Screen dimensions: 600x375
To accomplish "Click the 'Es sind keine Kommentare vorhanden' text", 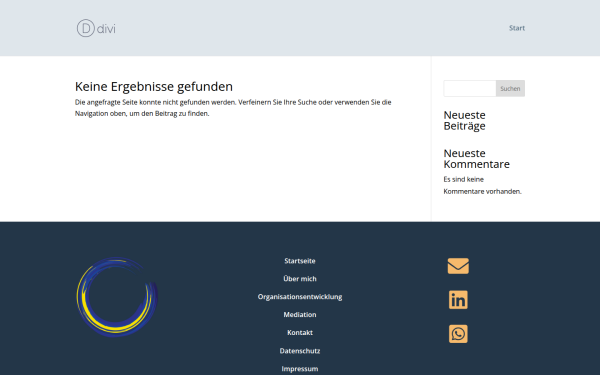I will pyautogui.click(x=482, y=185).
